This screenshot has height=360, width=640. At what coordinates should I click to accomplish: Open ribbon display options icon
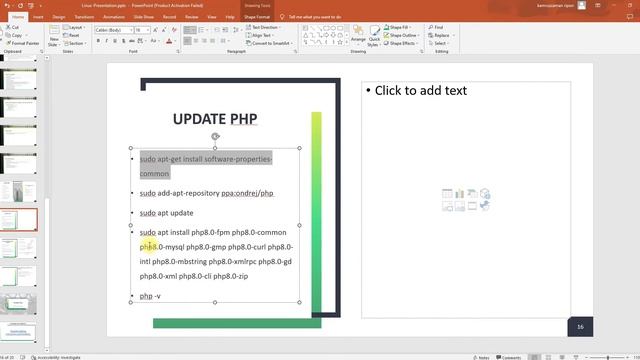click(x=598, y=5)
